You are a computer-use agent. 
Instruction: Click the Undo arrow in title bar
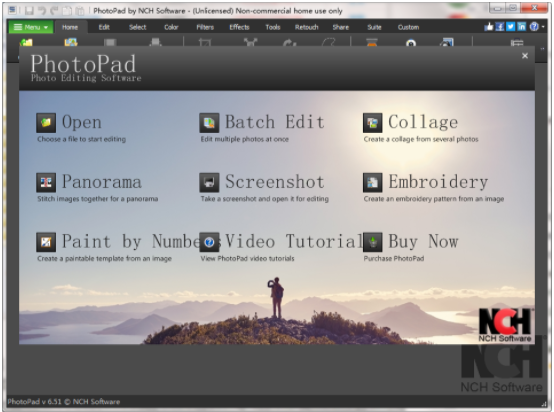(x=42, y=11)
